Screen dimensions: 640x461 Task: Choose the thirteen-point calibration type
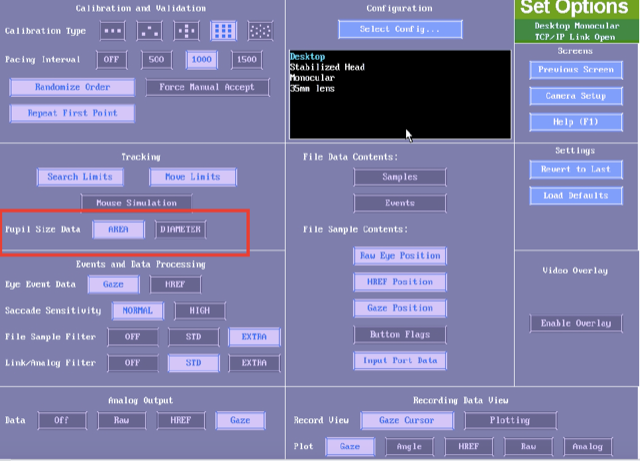[260, 31]
